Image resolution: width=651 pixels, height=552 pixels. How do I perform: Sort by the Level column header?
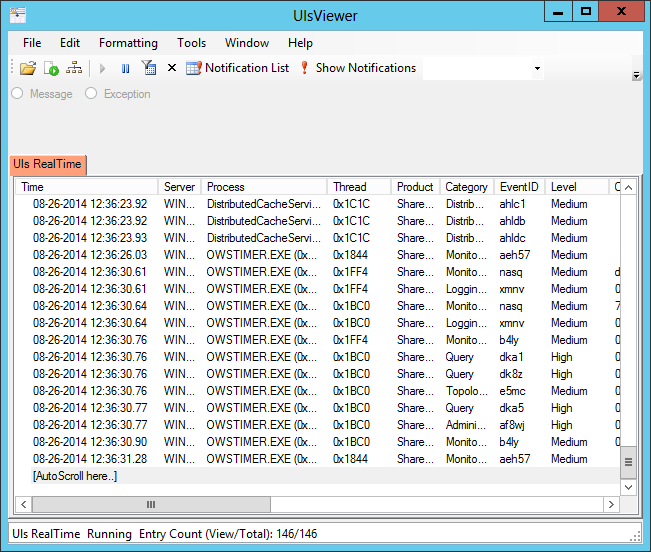[576, 187]
